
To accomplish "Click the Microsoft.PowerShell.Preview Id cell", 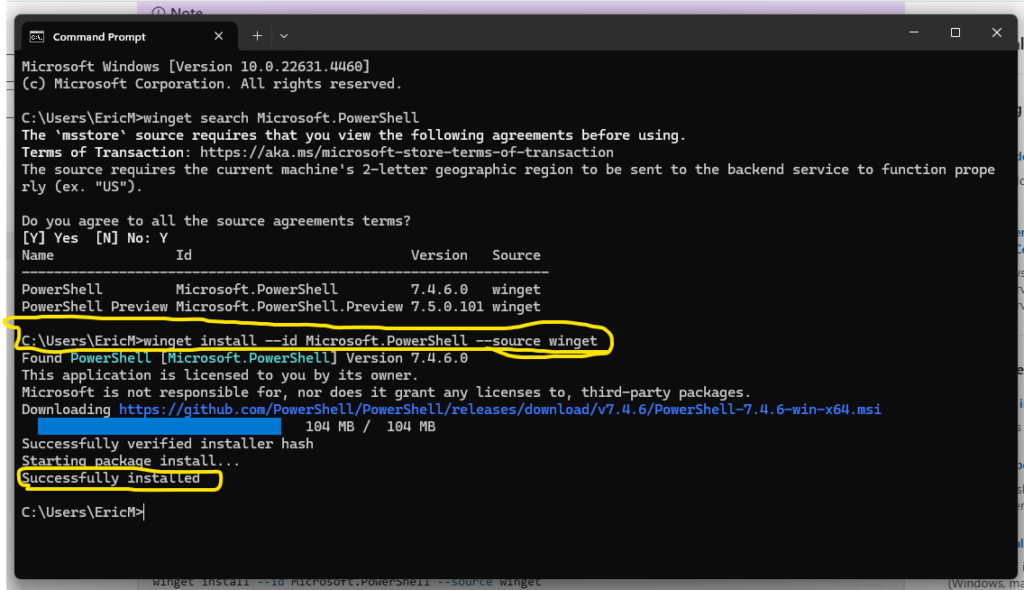I will 289,306.
